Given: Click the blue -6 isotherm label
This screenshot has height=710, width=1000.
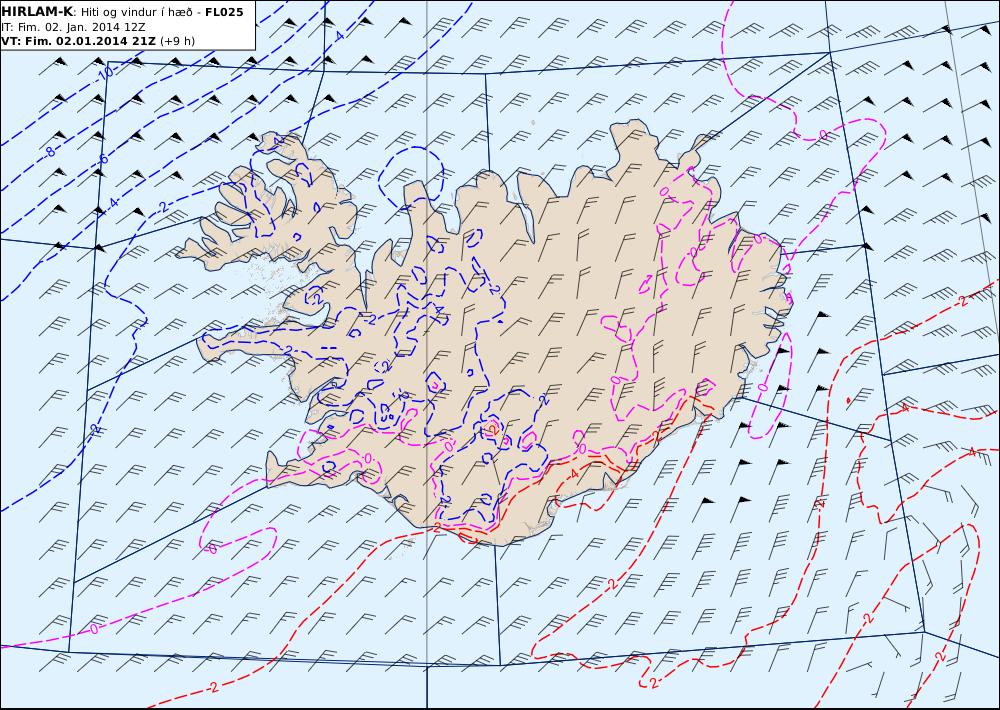Looking at the screenshot, I should click(103, 159).
